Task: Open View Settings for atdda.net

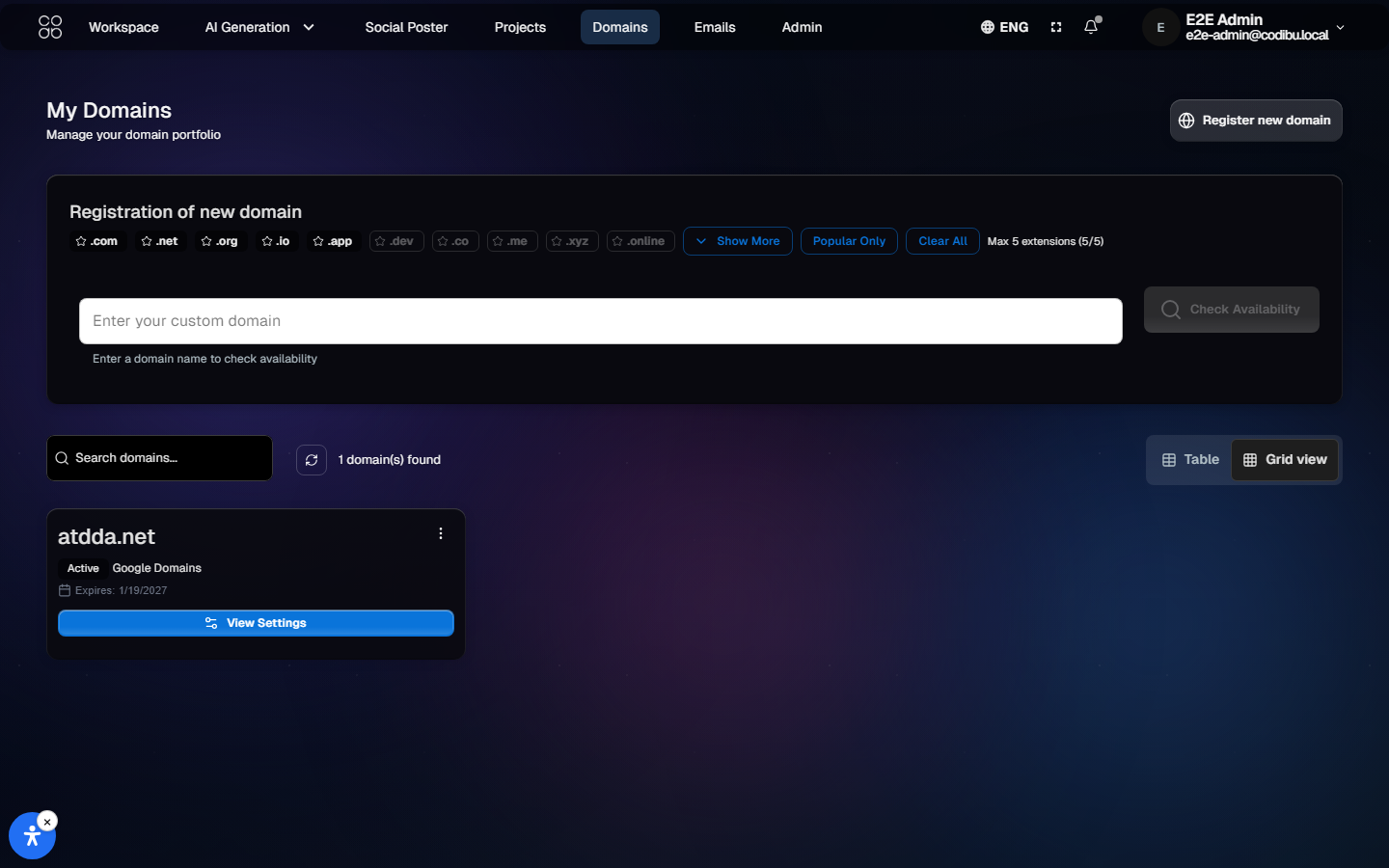Action: (x=256, y=623)
